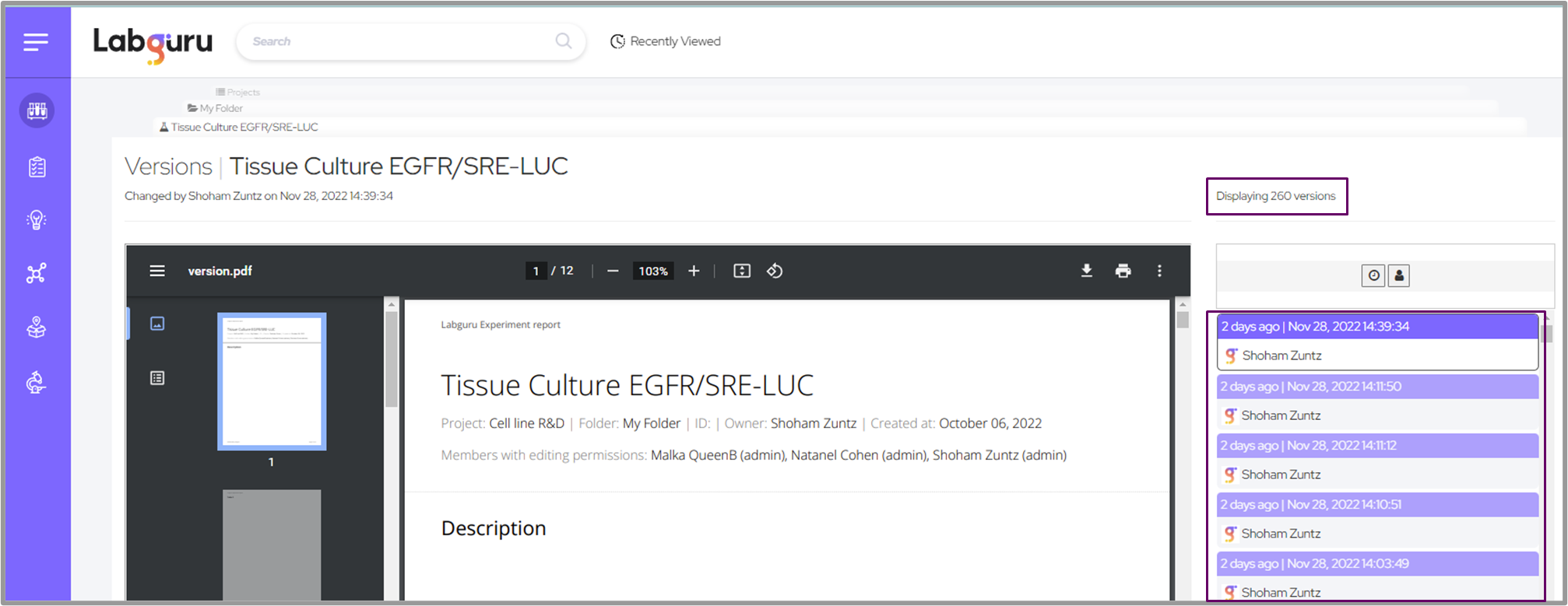Switch to thumbnail view in PDF sidebar
1568x606 pixels.
coord(157,324)
